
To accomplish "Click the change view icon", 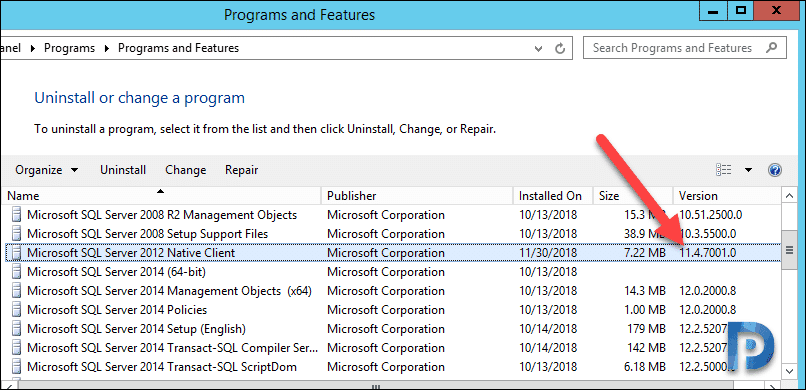I will point(724,170).
